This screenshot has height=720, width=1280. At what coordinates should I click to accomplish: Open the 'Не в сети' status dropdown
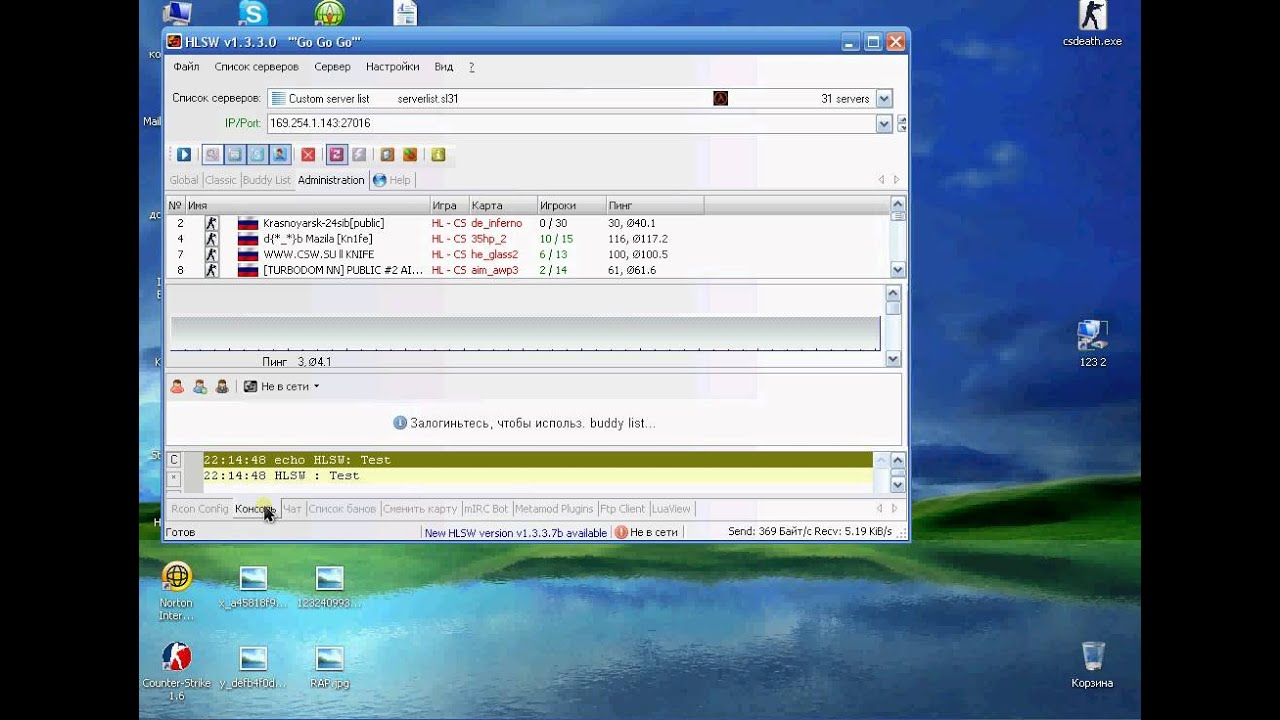[x=289, y=387]
